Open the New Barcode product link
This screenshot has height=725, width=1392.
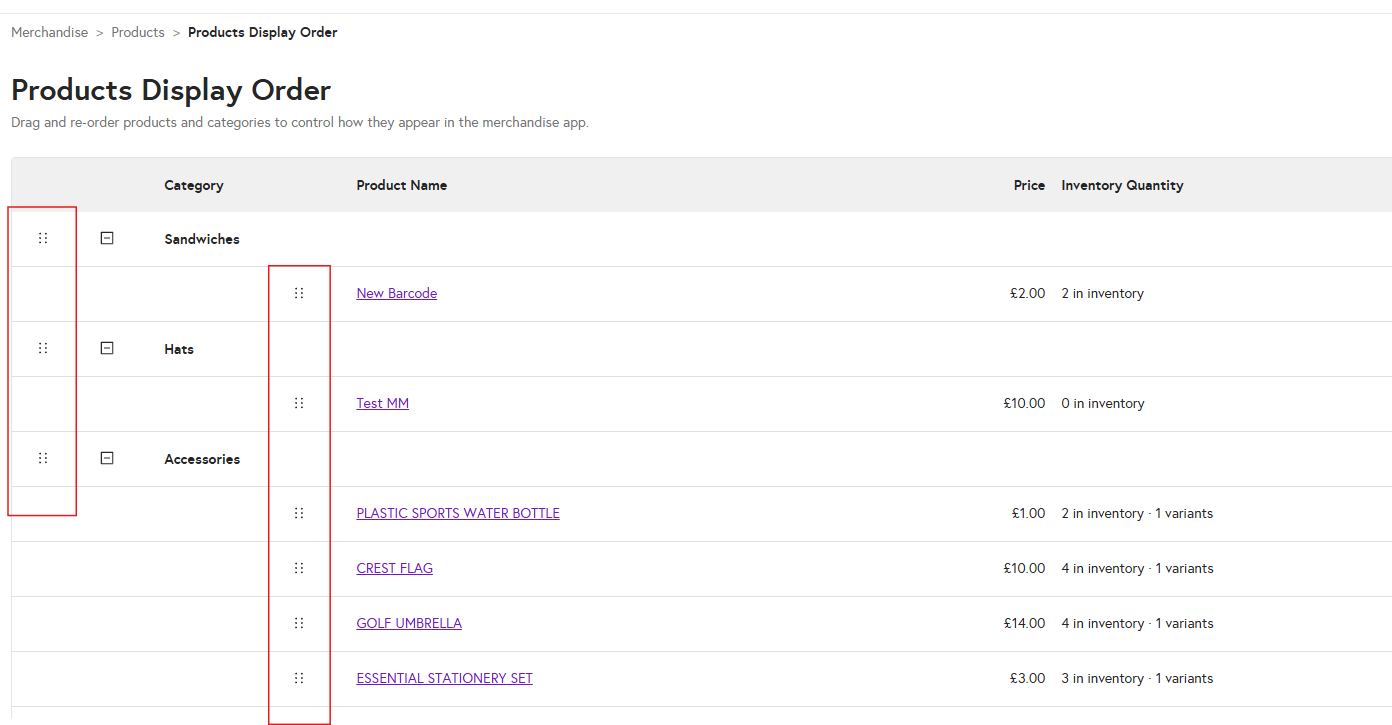[x=396, y=293]
